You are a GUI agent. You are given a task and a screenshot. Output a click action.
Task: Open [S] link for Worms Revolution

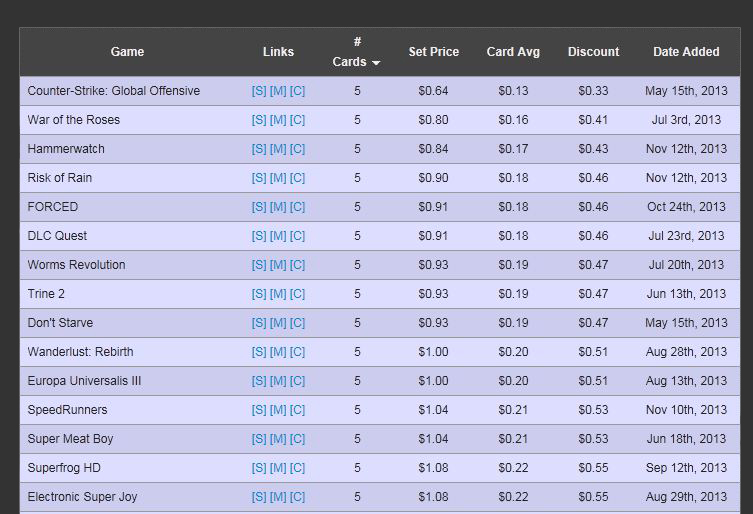point(259,265)
